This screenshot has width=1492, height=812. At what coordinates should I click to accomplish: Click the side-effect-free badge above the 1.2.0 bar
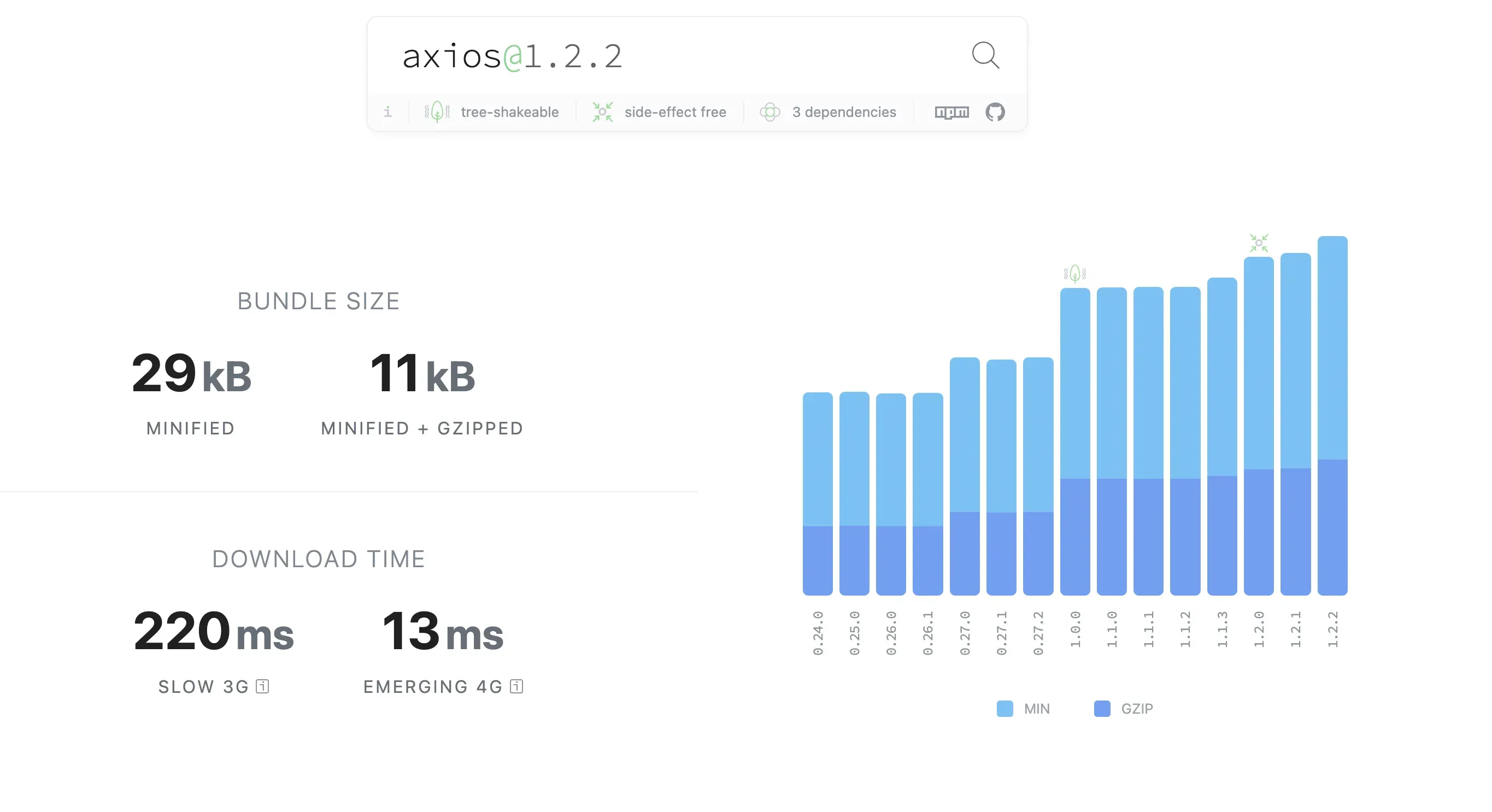click(x=1259, y=242)
